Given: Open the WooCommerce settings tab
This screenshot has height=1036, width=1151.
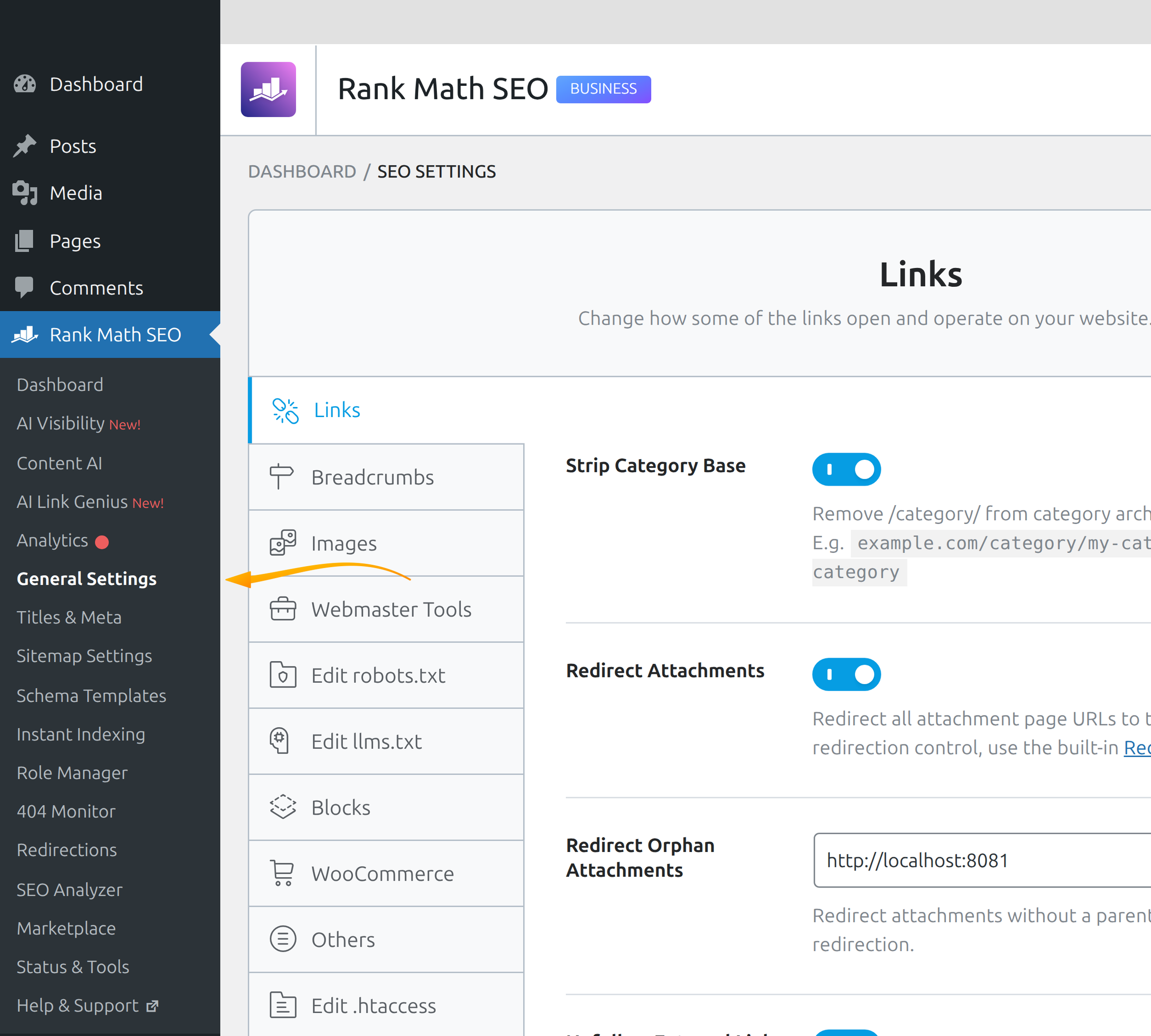Looking at the screenshot, I should click(x=387, y=873).
